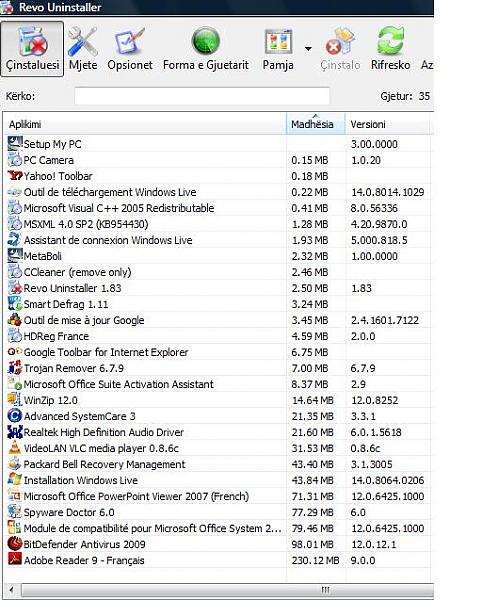Select the Installation Windows Live icon
The image size is (482, 600).
click(x=15, y=480)
